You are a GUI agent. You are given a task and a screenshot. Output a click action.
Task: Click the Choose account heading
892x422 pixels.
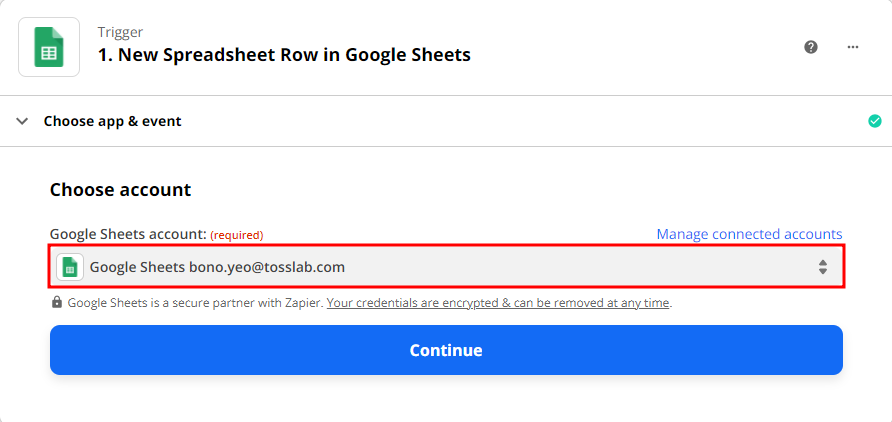120,189
